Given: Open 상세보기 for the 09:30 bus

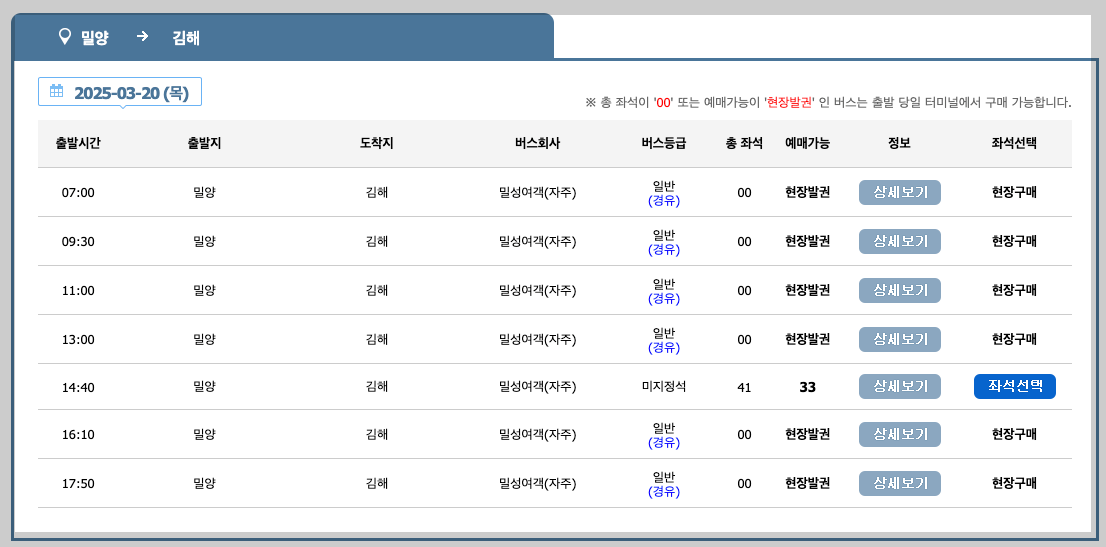Looking at the screenshot, I should (900, 241).
